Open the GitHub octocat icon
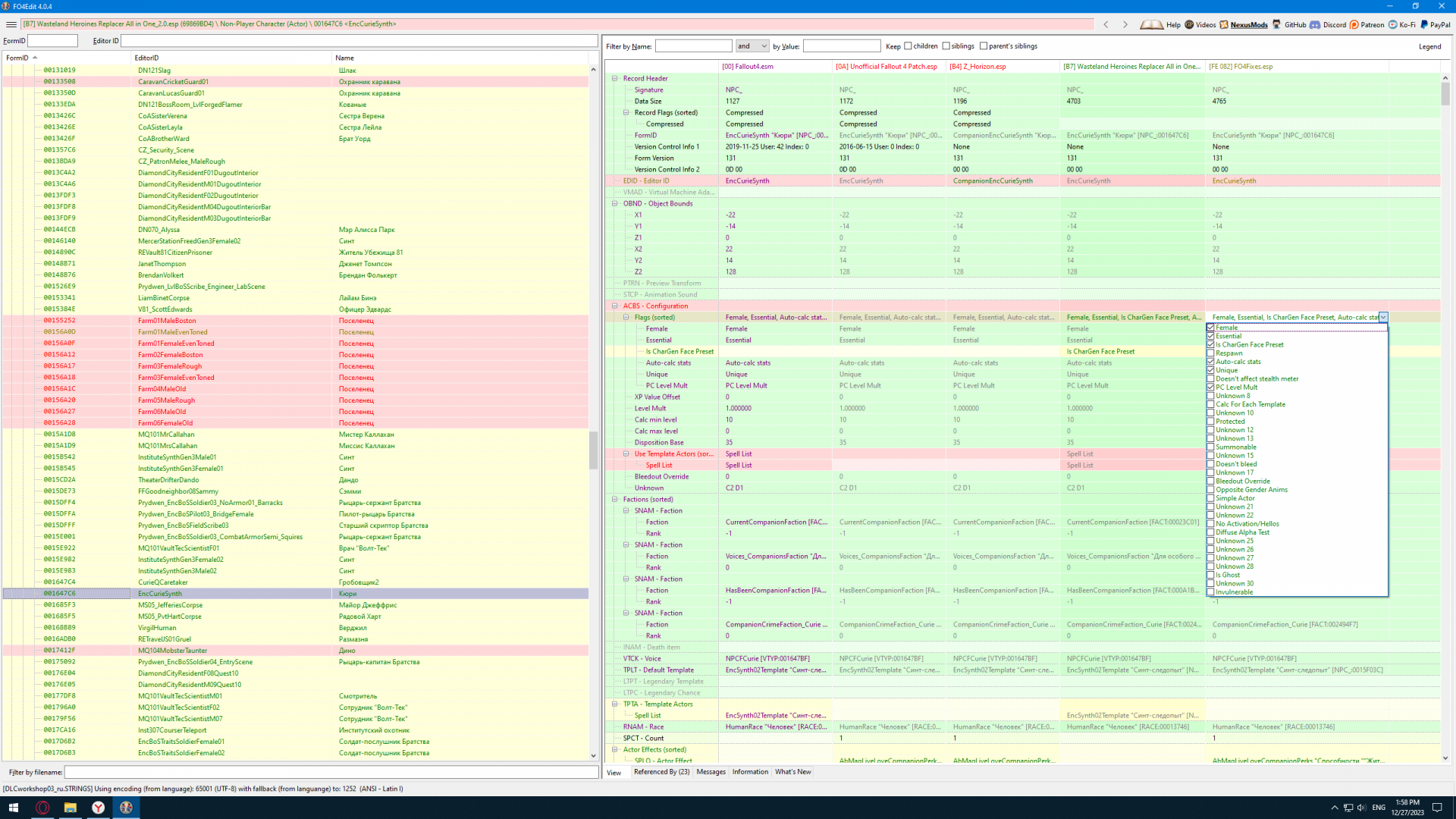 (x=1277, y=25)
